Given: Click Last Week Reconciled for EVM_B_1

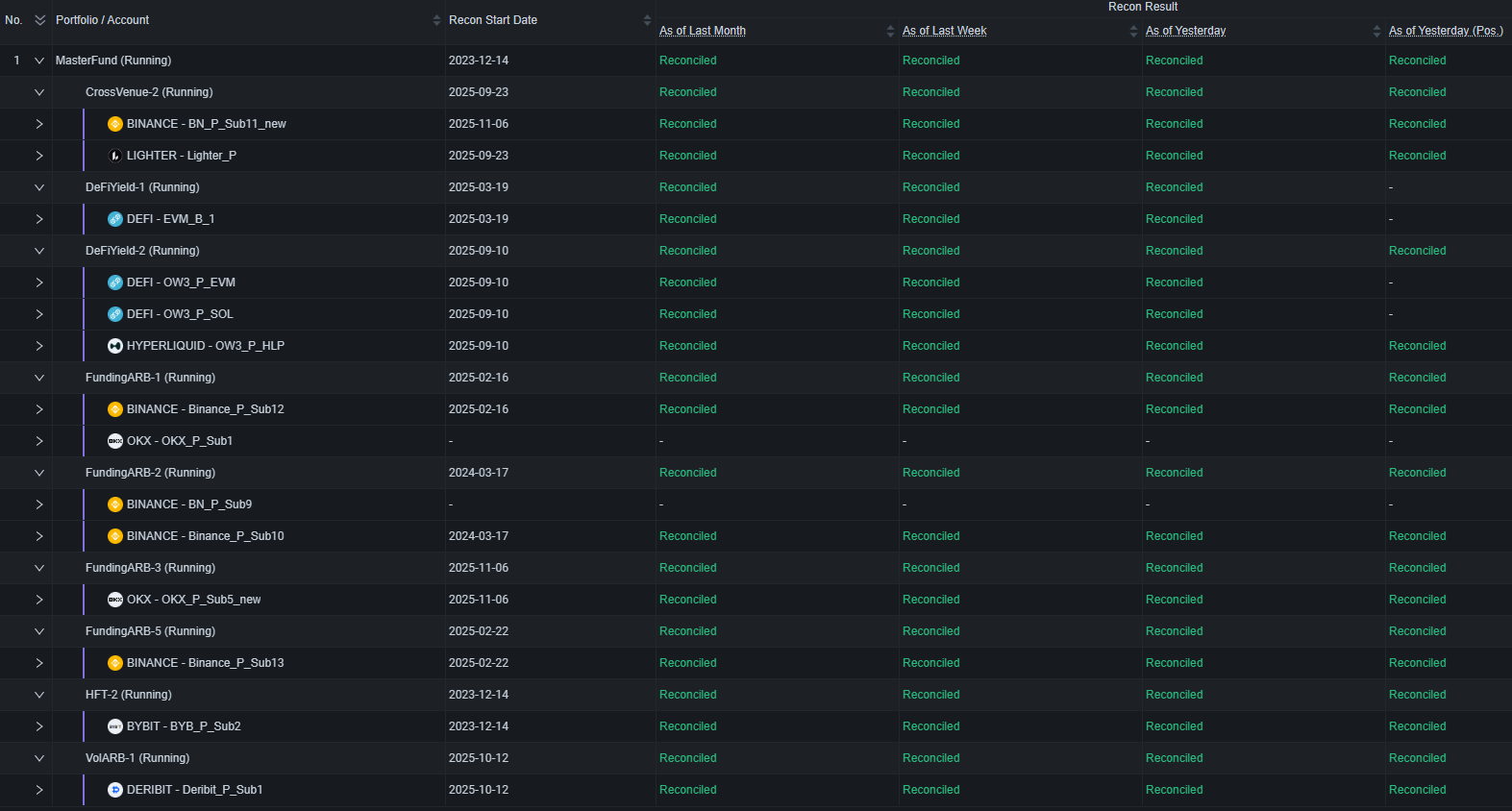Looking at the screenshot, I should tap(931, 219).
